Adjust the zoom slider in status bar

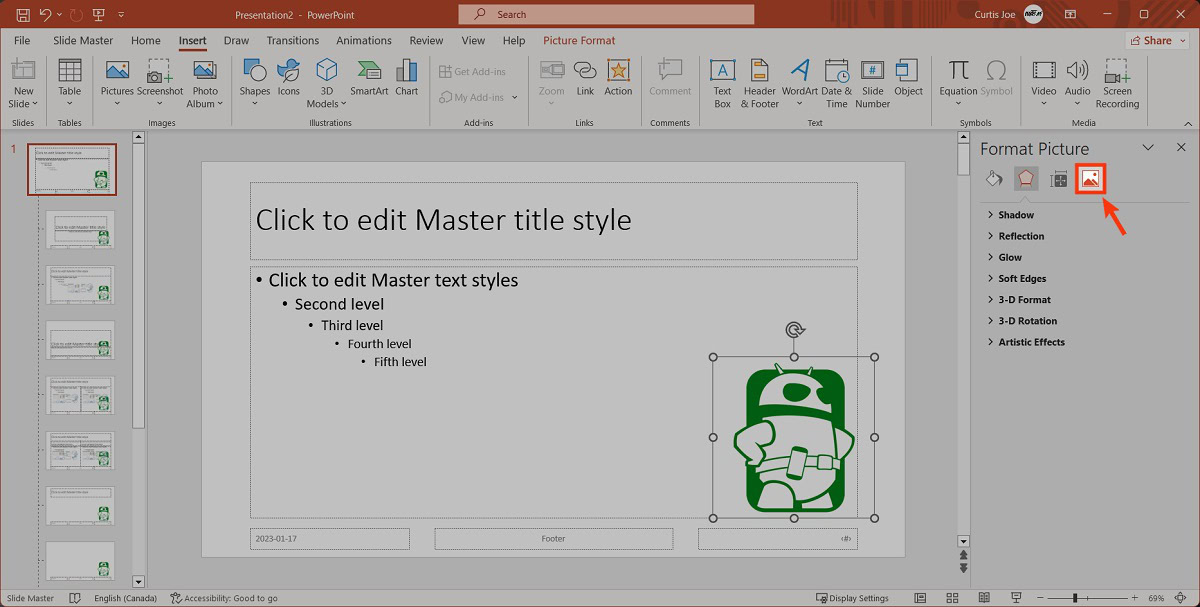(1075, 598)
